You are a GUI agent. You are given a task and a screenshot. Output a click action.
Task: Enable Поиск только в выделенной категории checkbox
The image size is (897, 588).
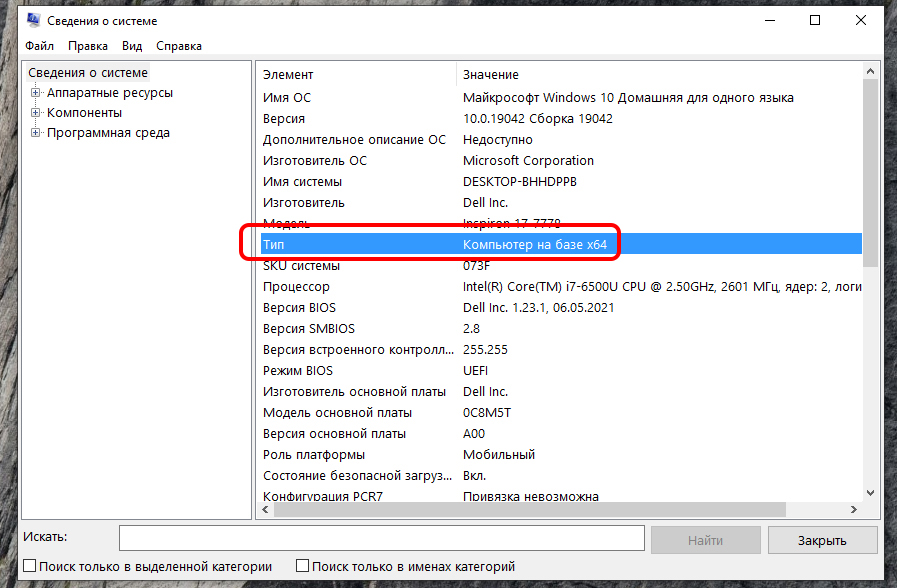click(29, 567)
